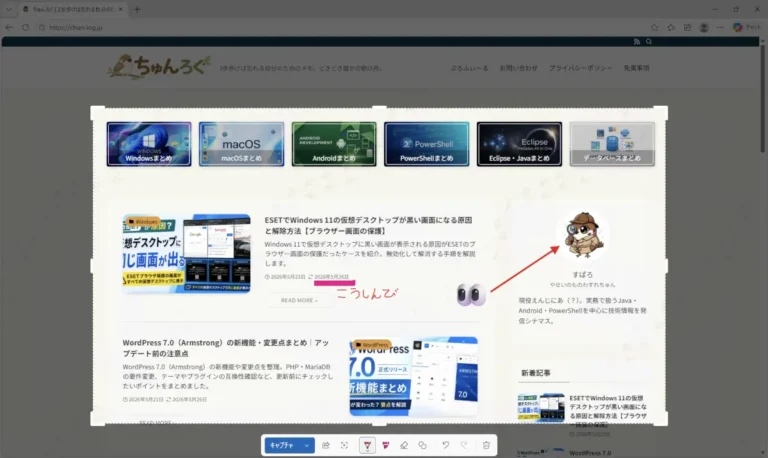Open the データベースまとめ category card
The height and width of the screenshot is (458, 768).
[612, 144]
